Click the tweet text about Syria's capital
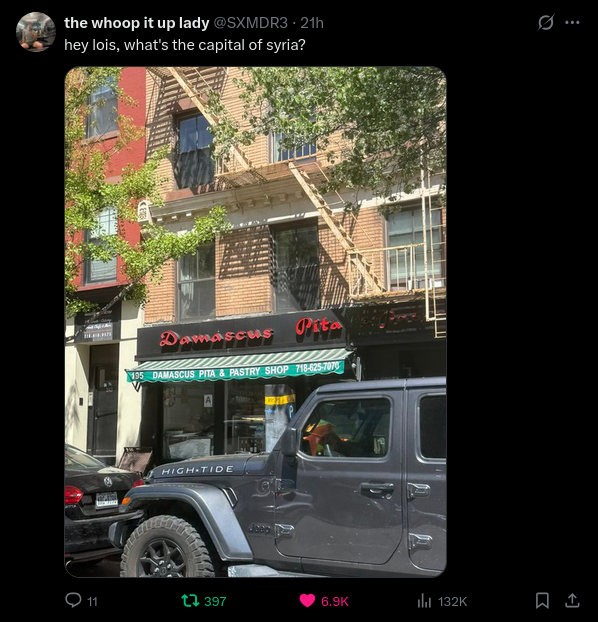This screenshot has width=598, height=622. 185,45
